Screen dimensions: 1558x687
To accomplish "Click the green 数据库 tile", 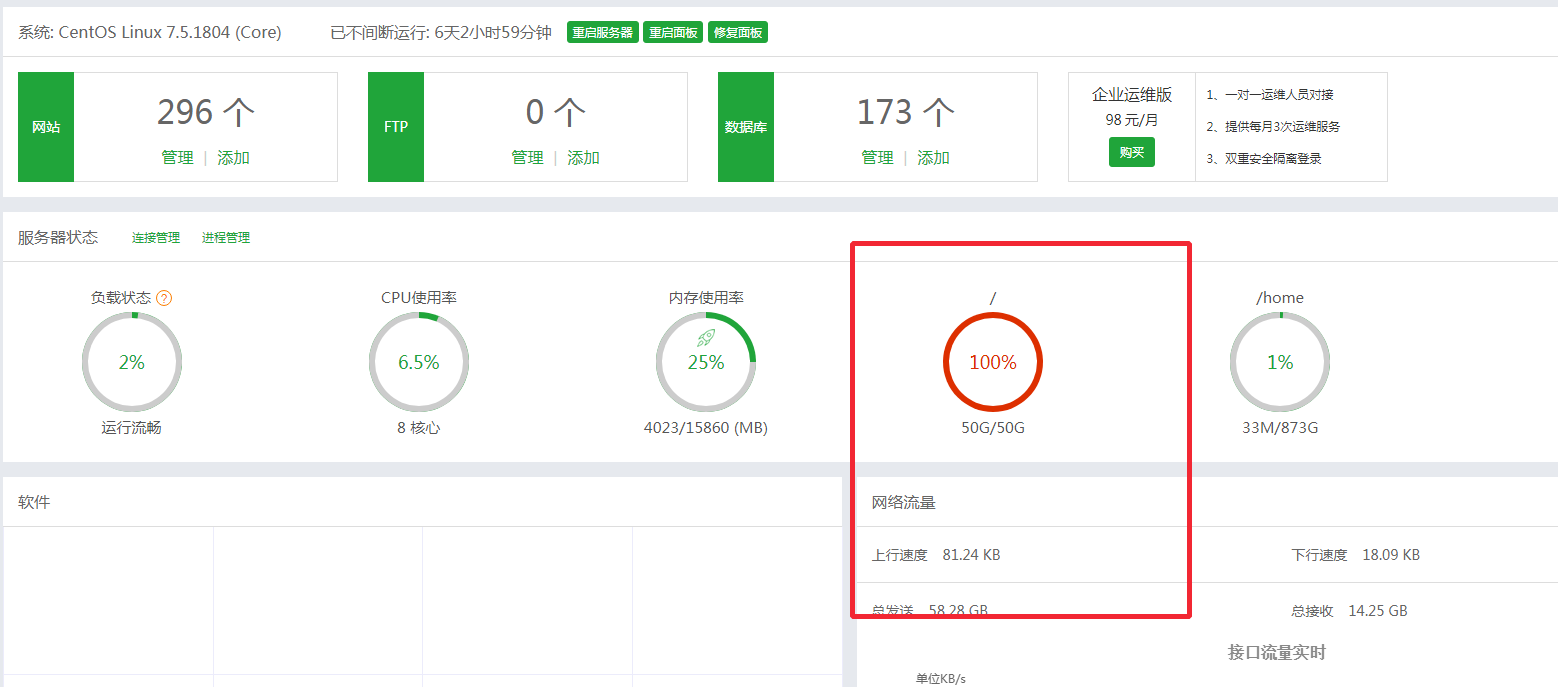I will tap(746, 127).
